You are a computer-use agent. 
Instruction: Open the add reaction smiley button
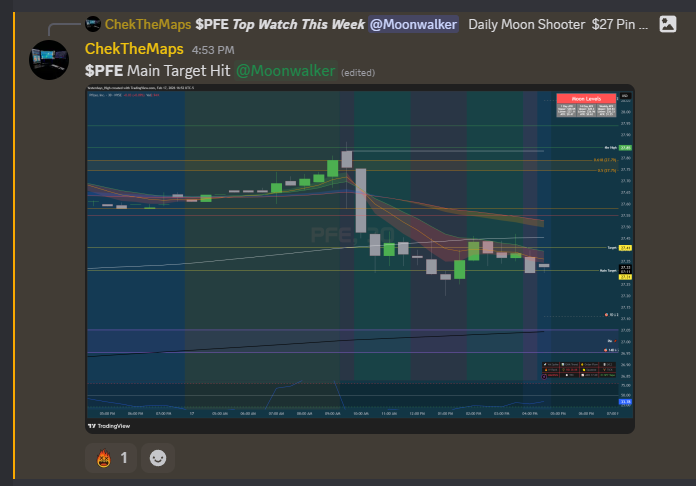coord(158,458)
